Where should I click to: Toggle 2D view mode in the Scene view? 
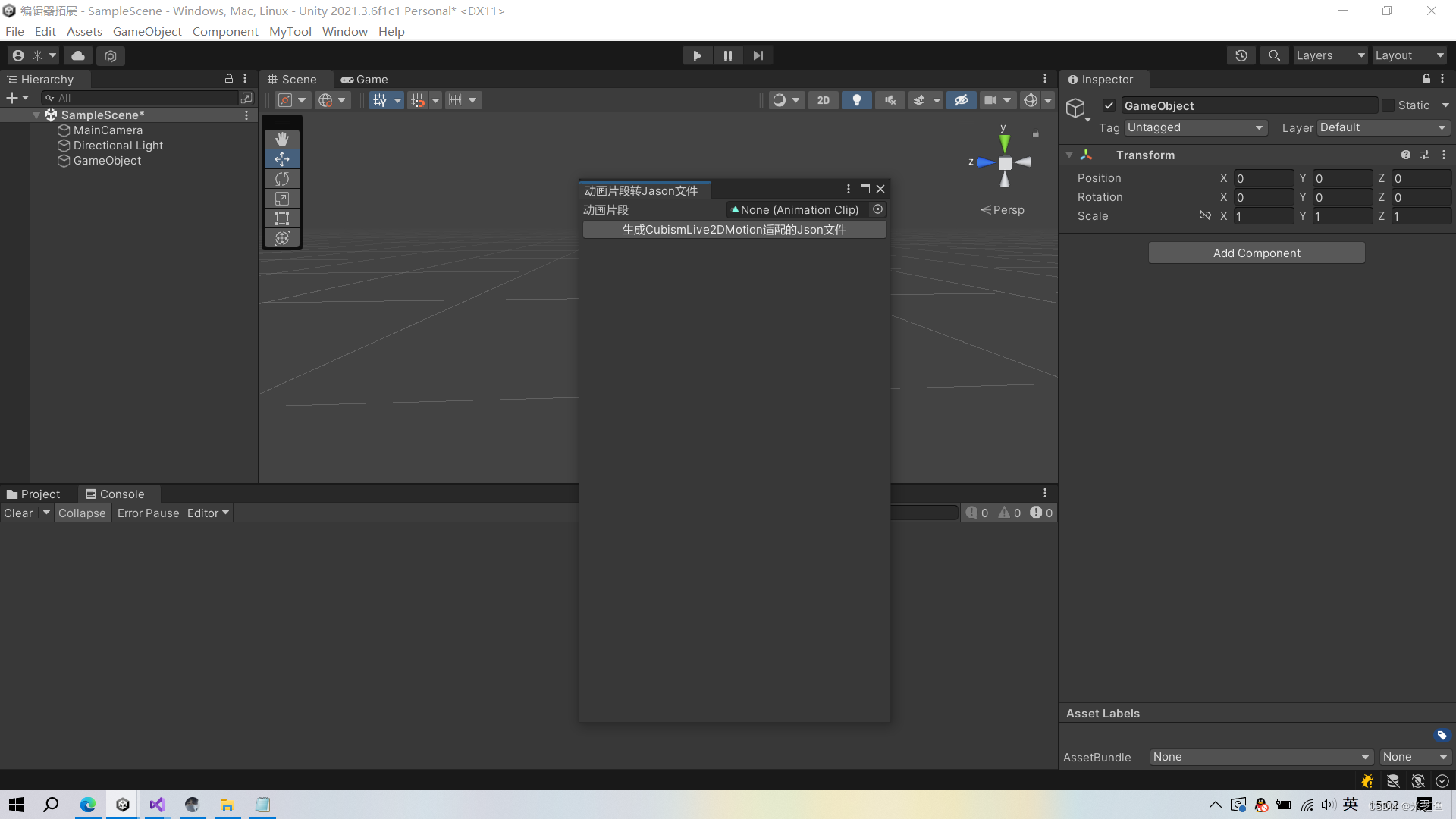coord(823,99)
